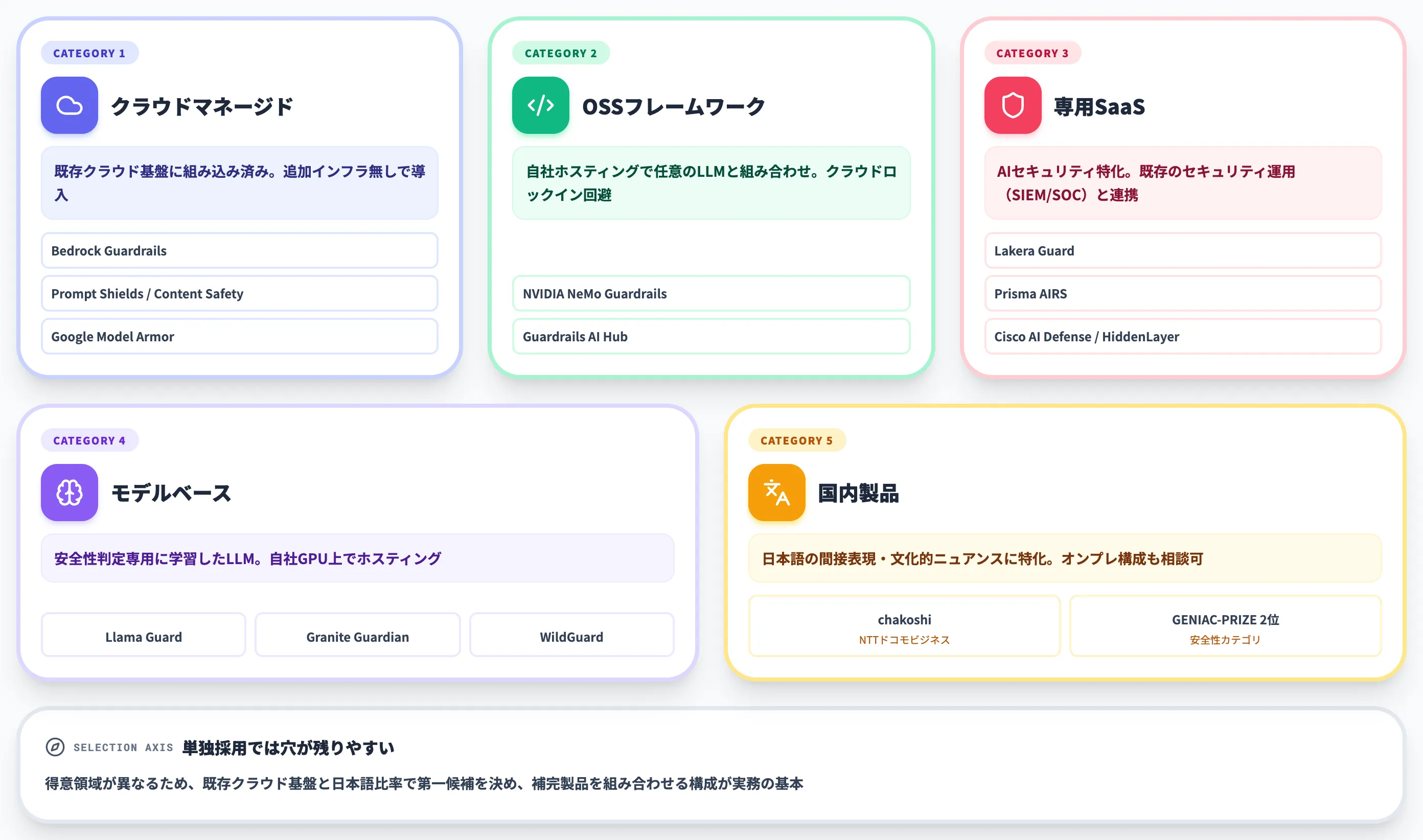Select the CATEGORY 2 badge
Image resolution: width=1423 pixels, height=840 pixels.
(561, 53)
